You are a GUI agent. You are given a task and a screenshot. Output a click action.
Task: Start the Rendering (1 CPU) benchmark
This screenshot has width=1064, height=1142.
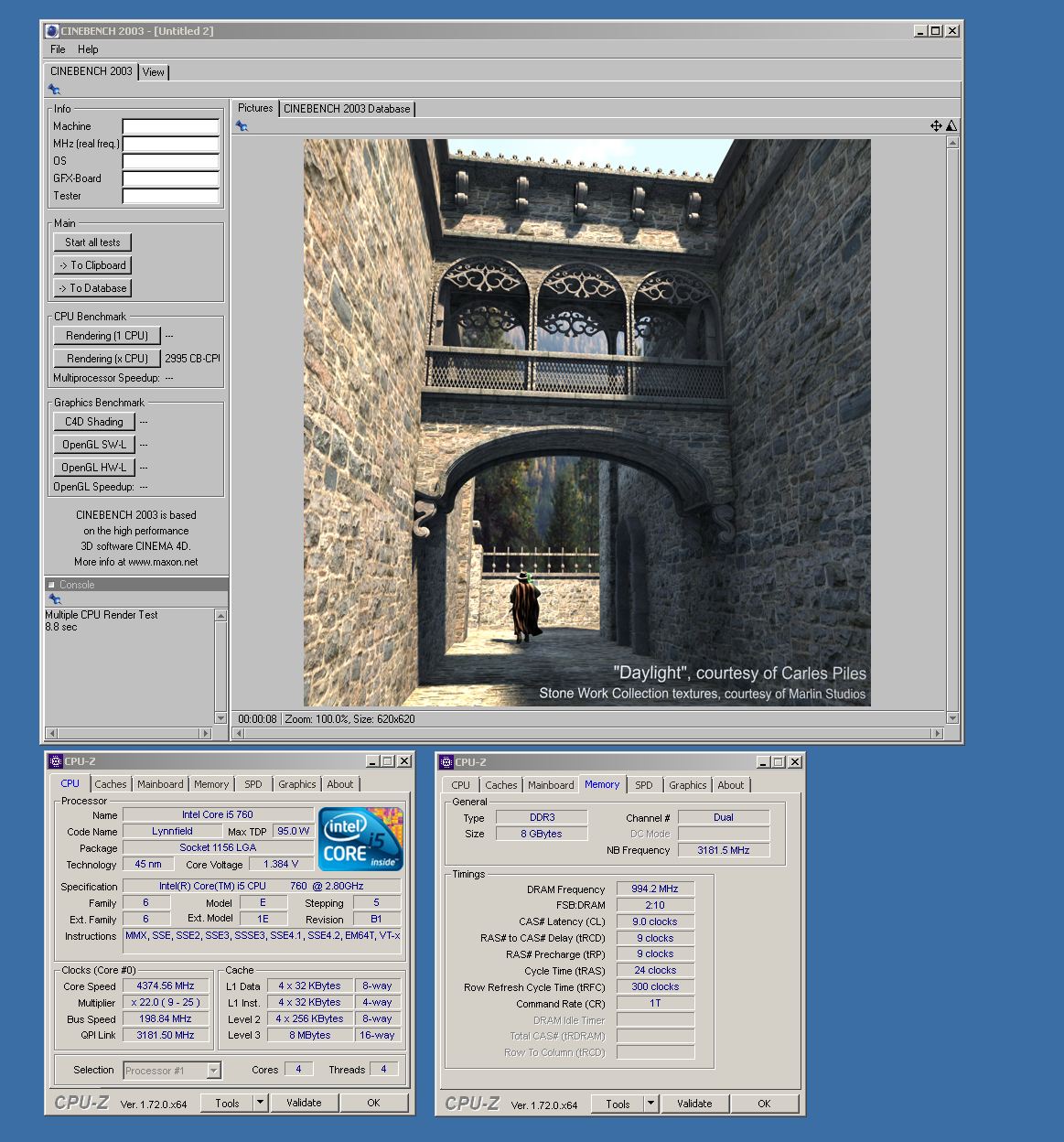(x=107, y=336)
